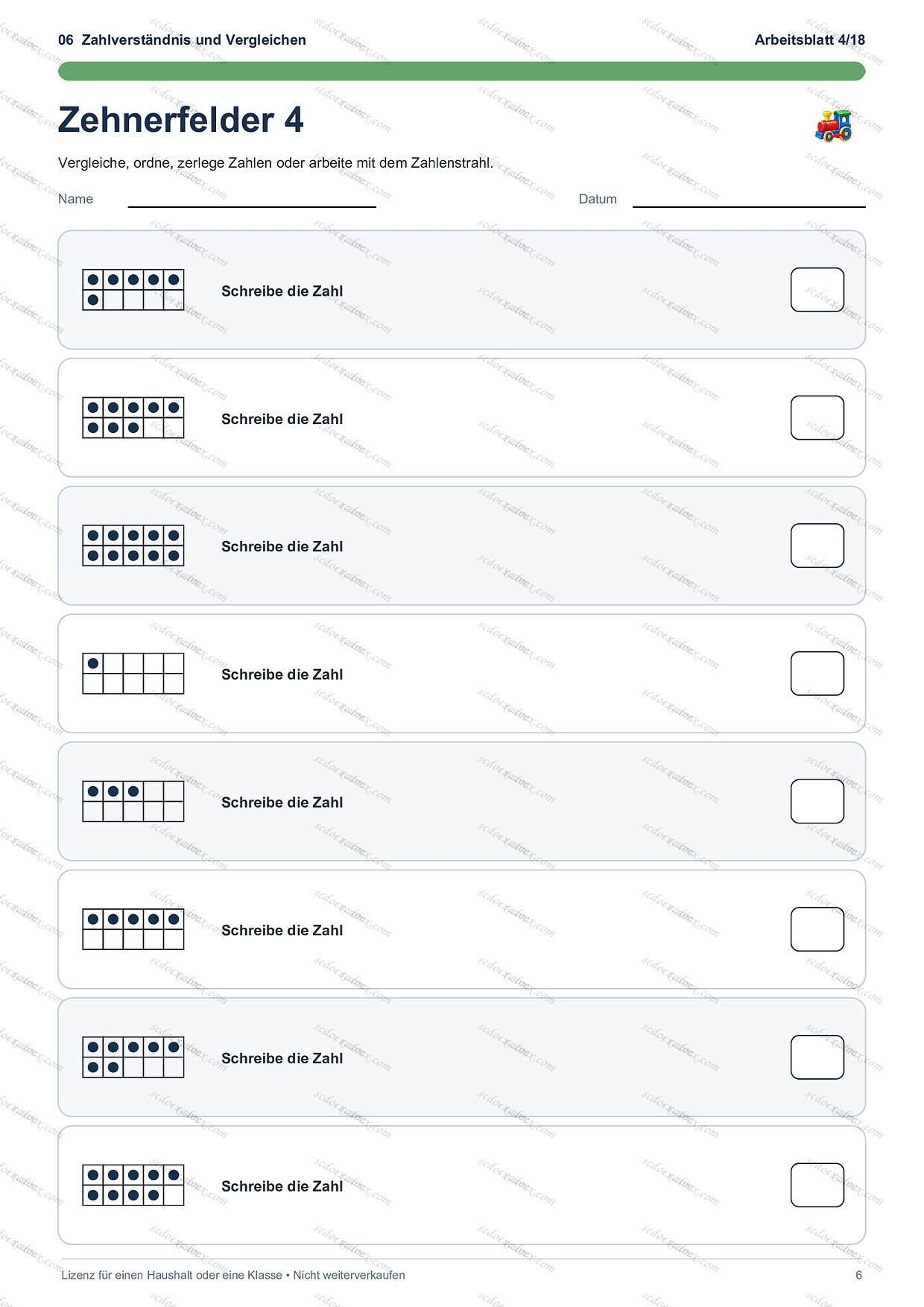The height and width of the screenshot is (1307, 924).
Task: Select the ten-frame showing six dots
Action: (x=133, y=290)
